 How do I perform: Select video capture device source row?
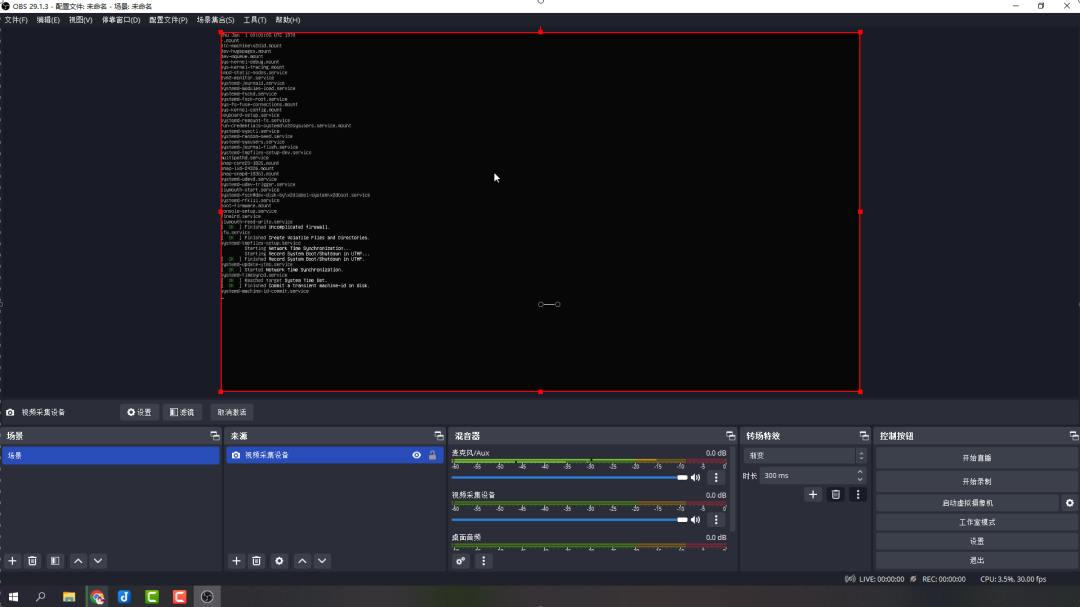(335, 455)
